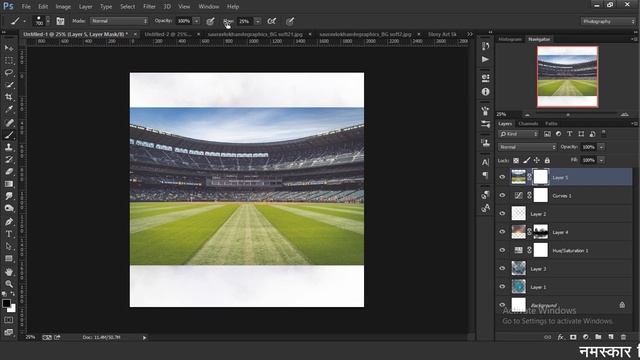Hide Layer 5 using eye icon
The image size is (640, 360).
(502, 177)
